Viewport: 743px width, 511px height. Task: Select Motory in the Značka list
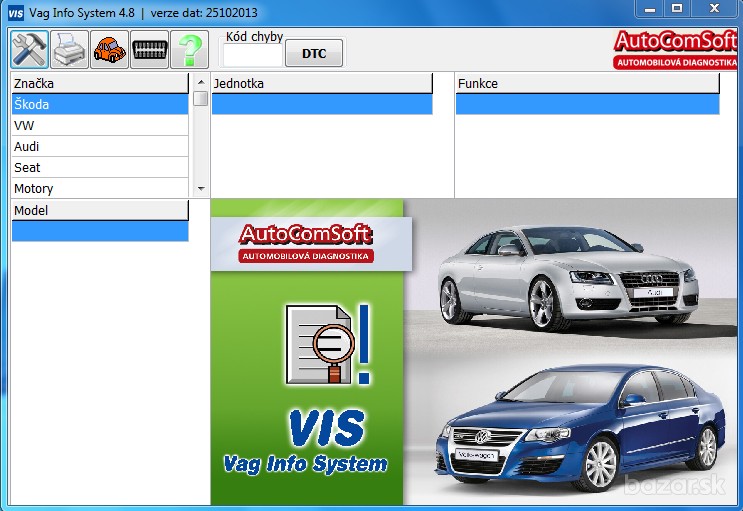tap(100, 188)
